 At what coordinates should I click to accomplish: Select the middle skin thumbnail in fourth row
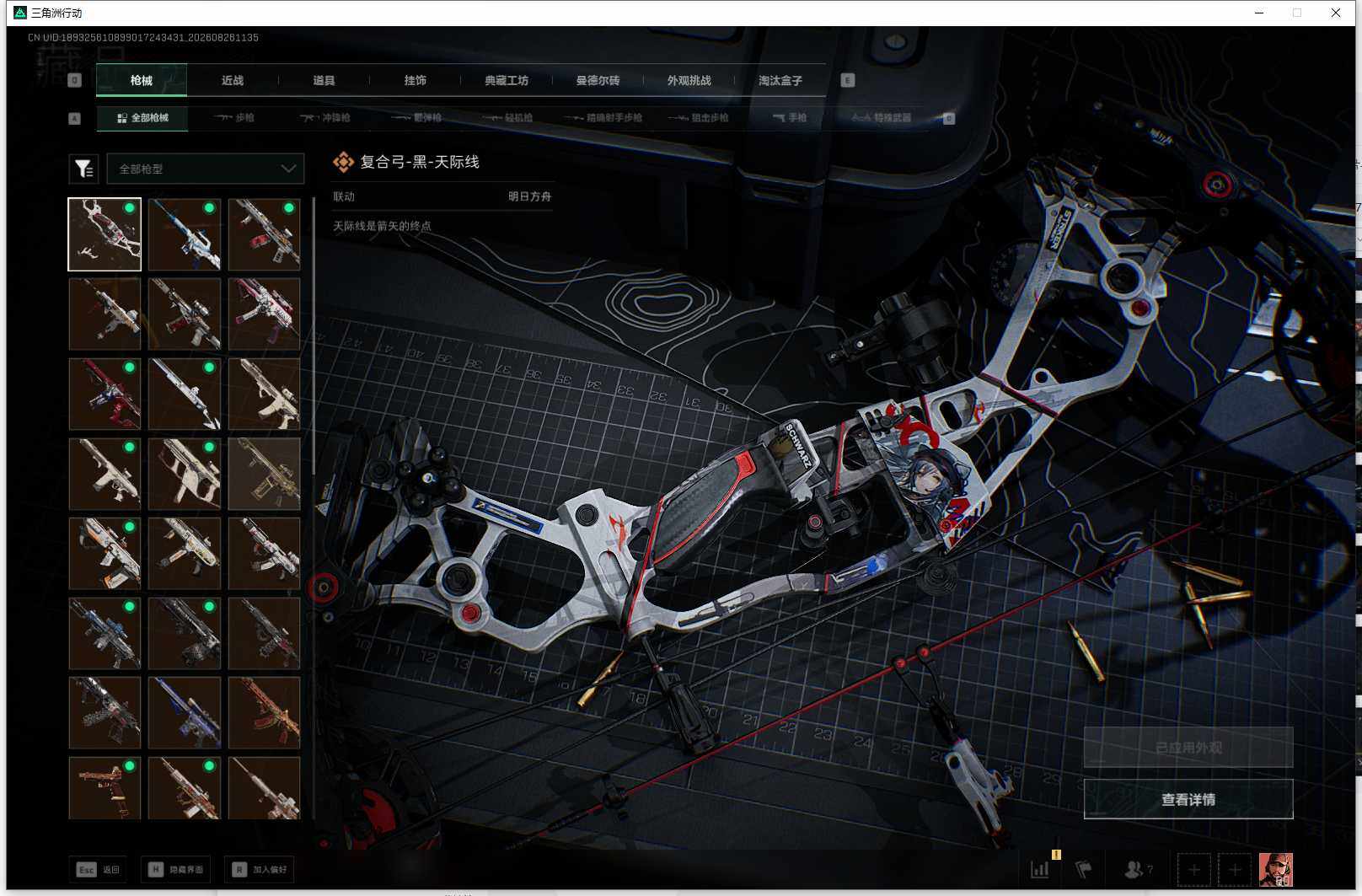pyautogui.click(x=185, y=474)
